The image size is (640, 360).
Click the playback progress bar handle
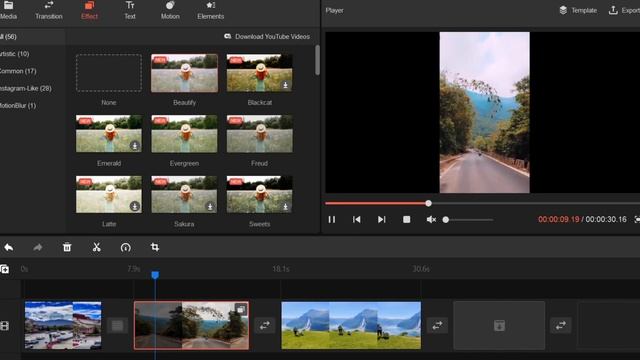[428, 203]
